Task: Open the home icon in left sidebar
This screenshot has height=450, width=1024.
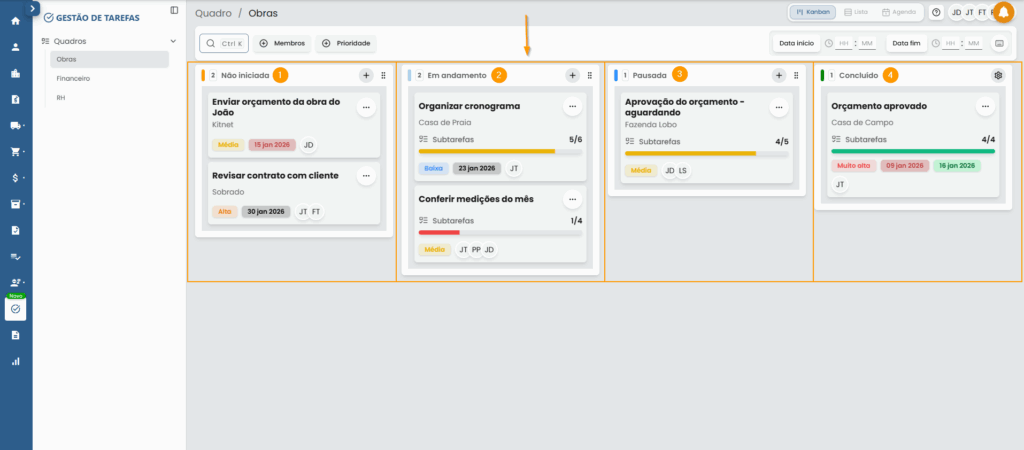Action: coord(15,21)
